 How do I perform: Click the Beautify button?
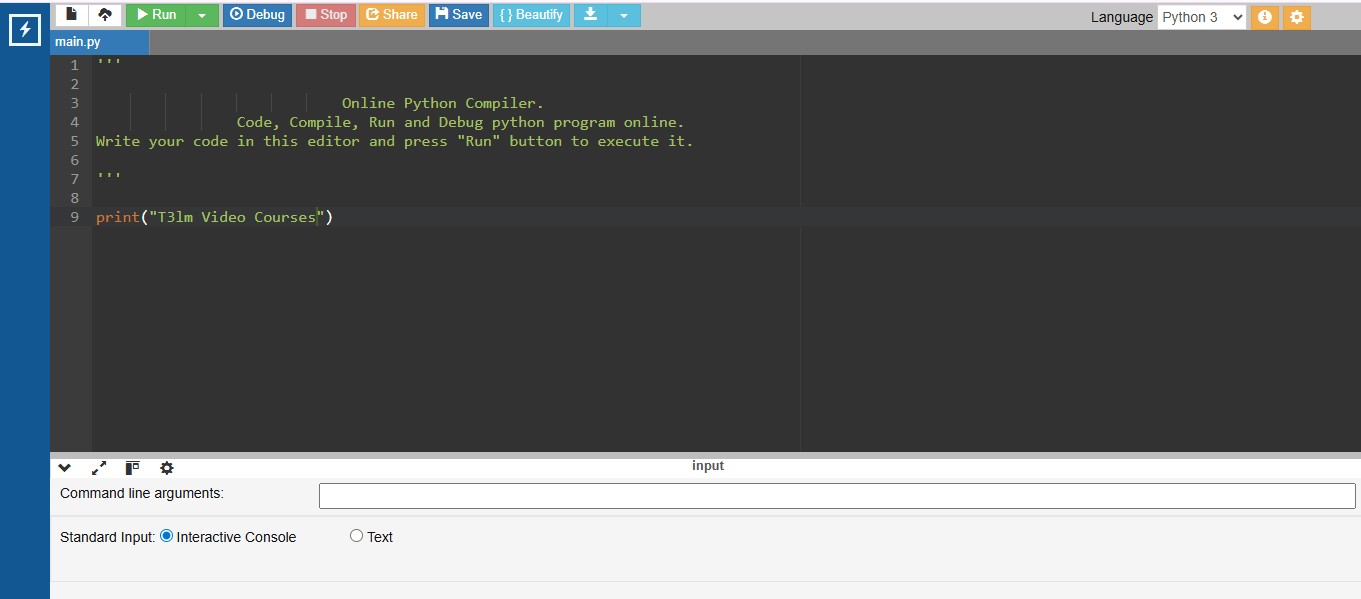(x=531, y=15)
